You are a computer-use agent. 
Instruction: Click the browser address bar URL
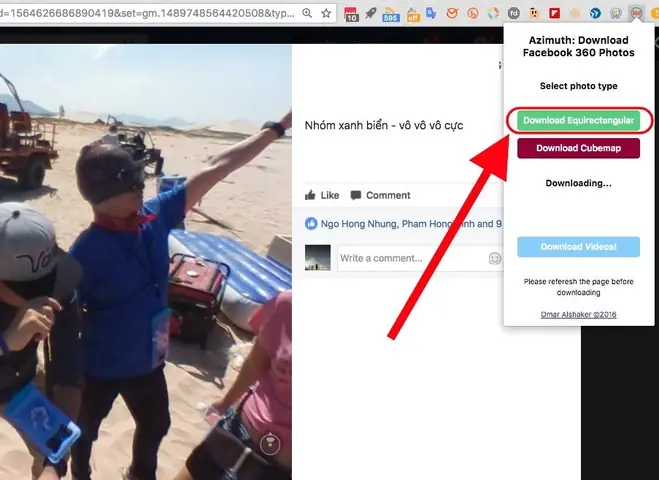coord(147,13)
